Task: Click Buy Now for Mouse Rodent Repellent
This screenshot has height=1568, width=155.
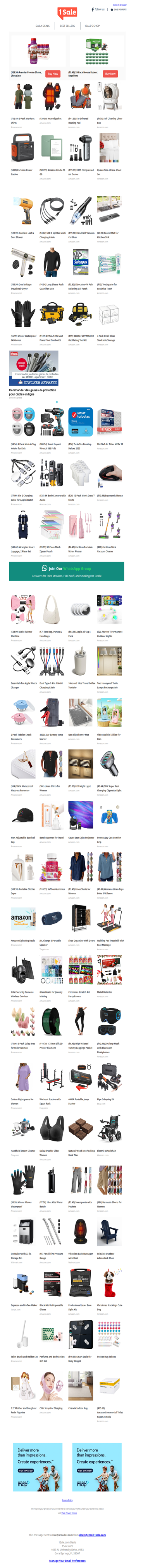Action: pos(110,74)
